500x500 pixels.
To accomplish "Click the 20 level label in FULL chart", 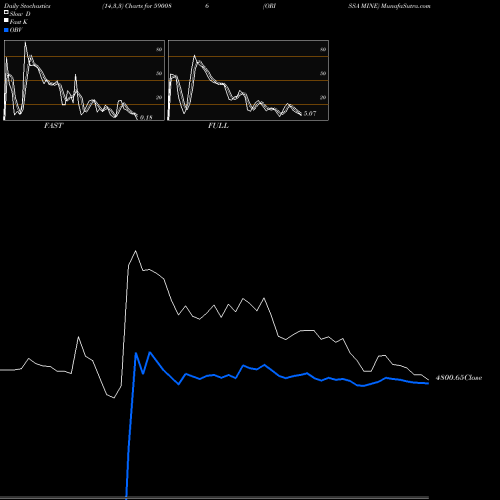I will [x=323, y=97].
